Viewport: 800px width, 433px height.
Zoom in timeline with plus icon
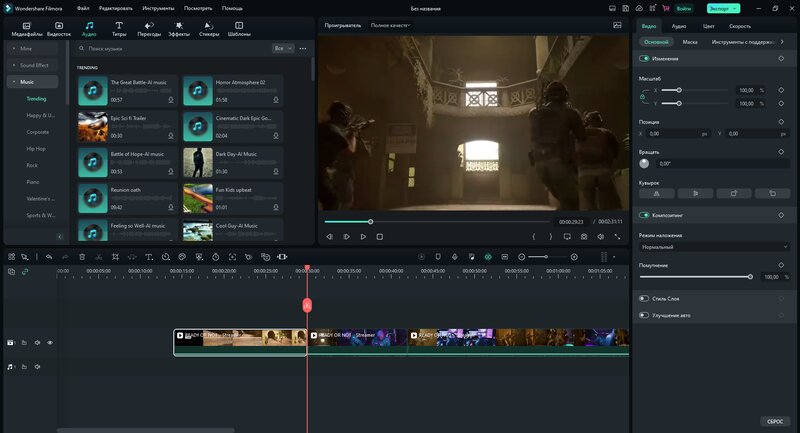coord(574,257)
